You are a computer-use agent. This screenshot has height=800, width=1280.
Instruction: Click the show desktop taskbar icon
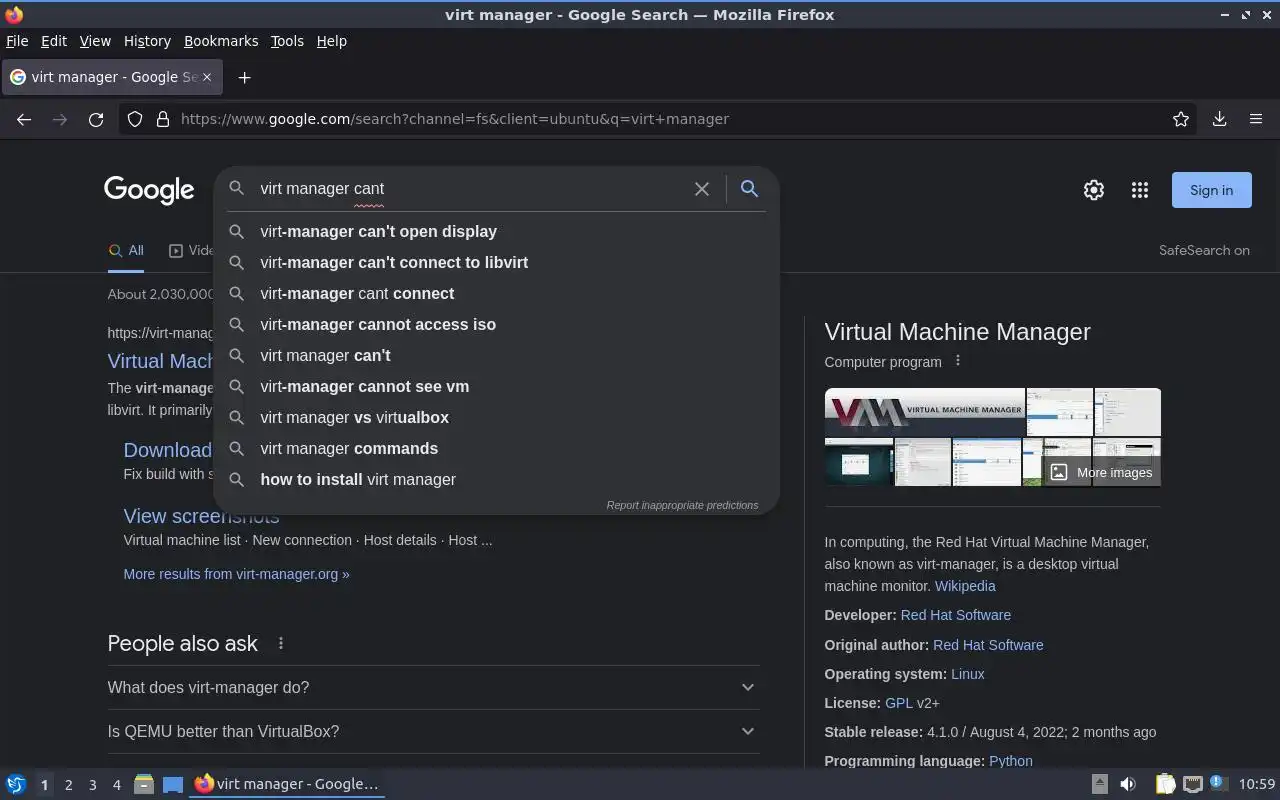coord(173,784)
